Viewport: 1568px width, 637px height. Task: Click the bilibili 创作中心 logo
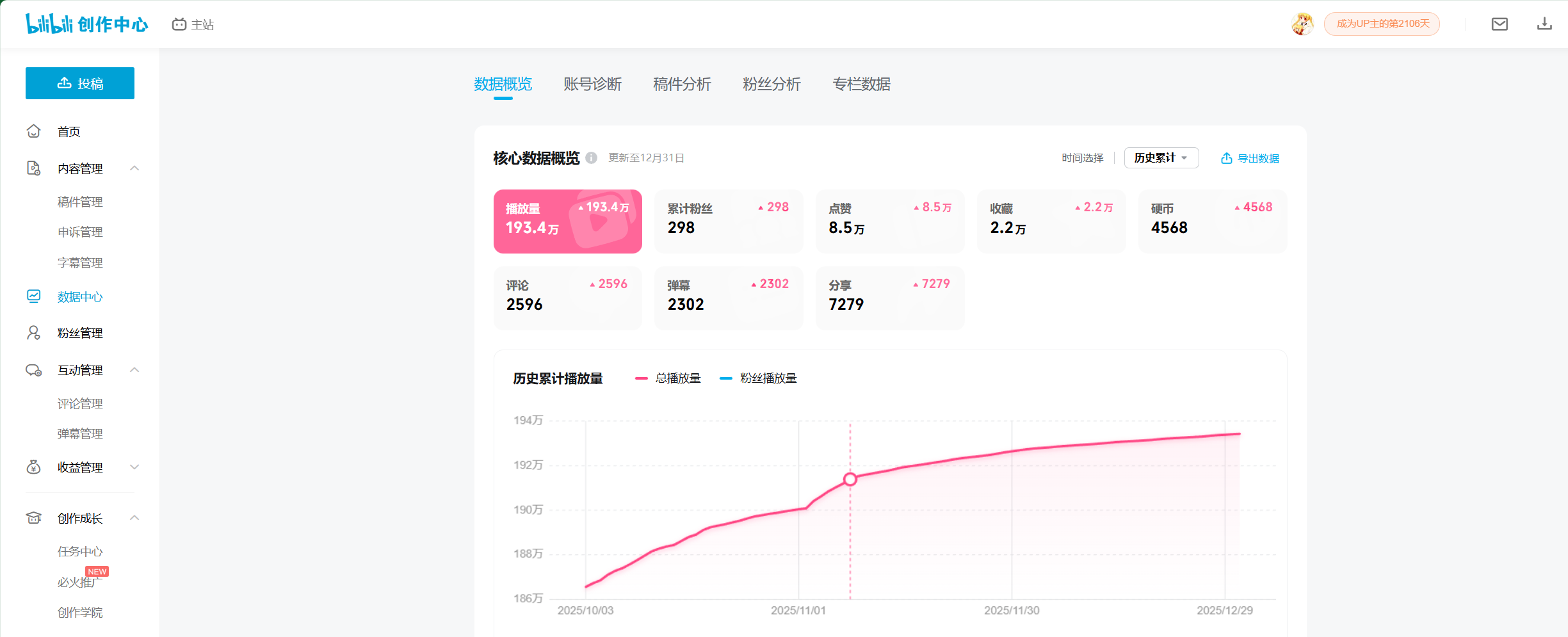pyautogui.click(x=86, y=23)
